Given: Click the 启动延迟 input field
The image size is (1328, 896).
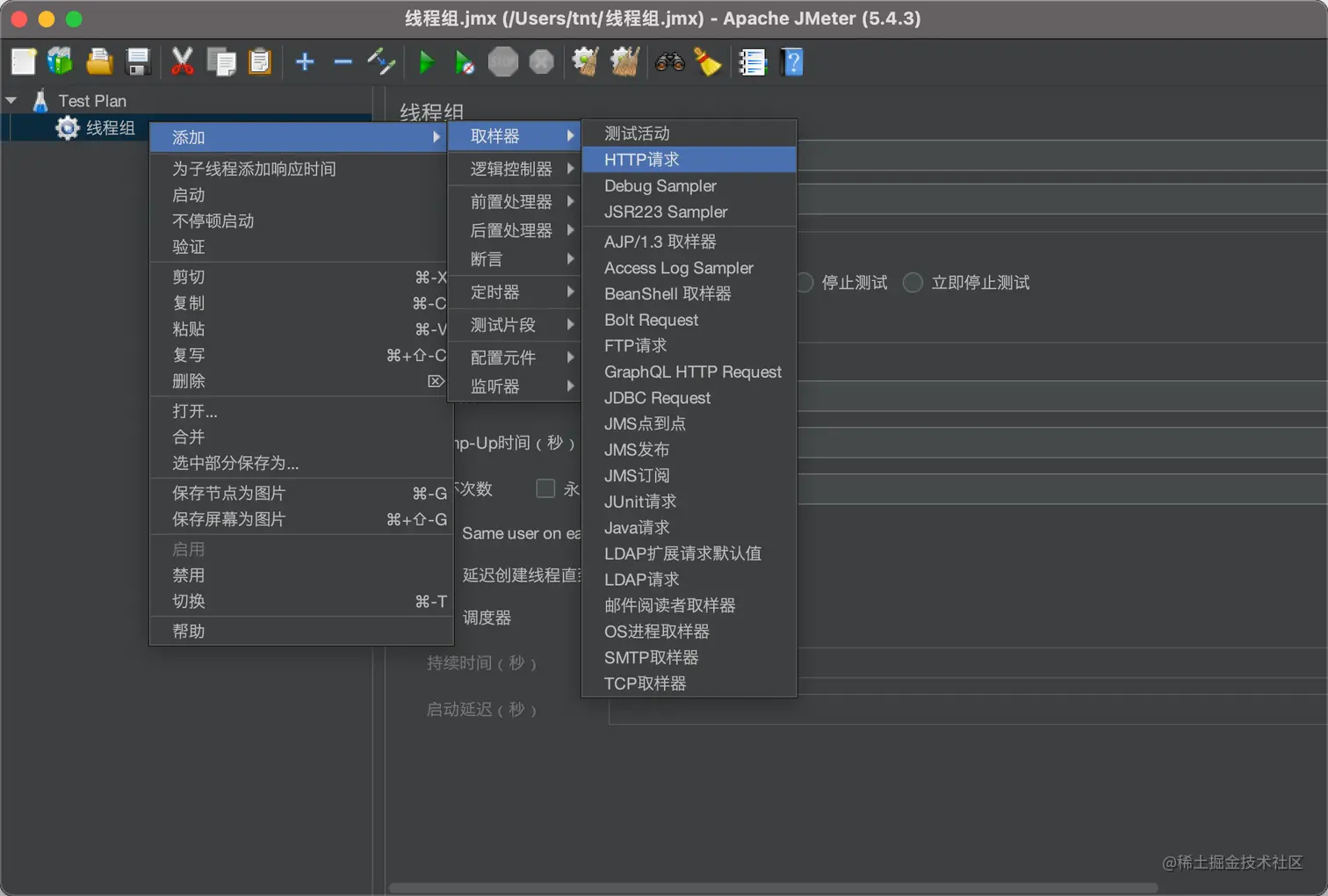Looking at the screenshot, I should 968,710.
